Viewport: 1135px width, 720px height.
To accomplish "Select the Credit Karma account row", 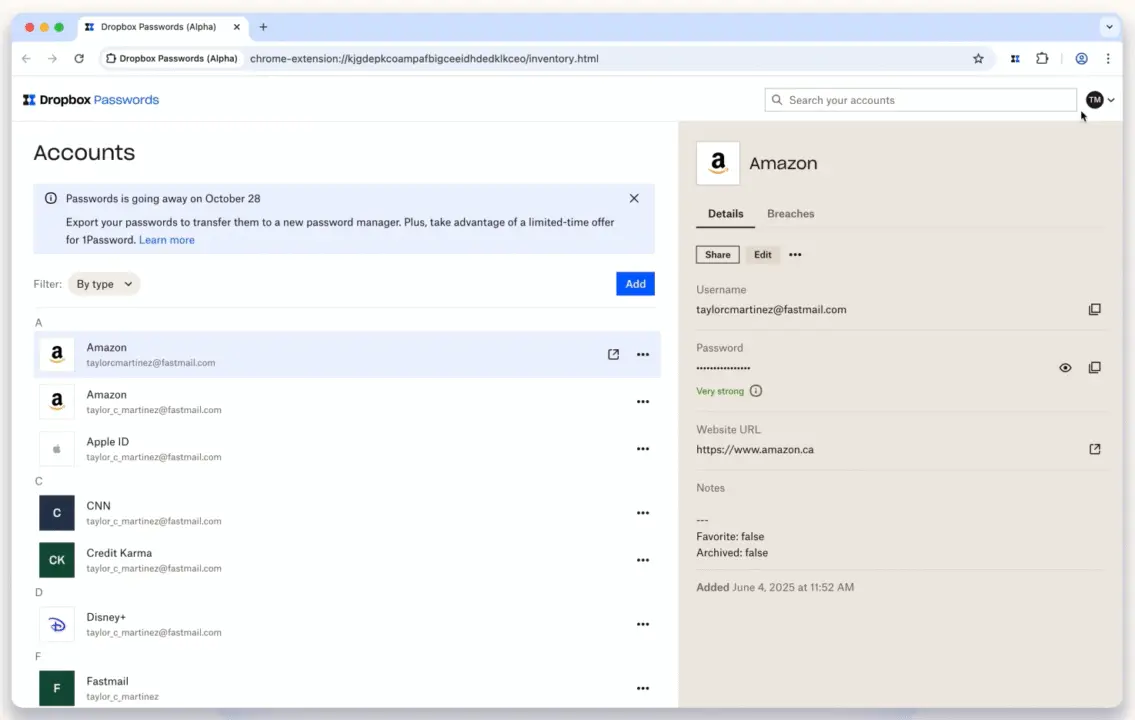I will click(347, 560).
